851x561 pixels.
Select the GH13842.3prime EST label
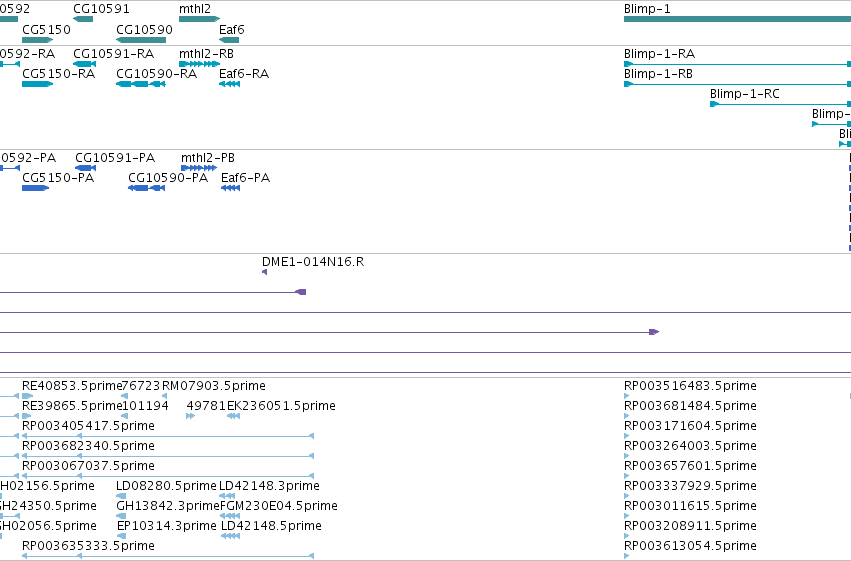[168, 506]
